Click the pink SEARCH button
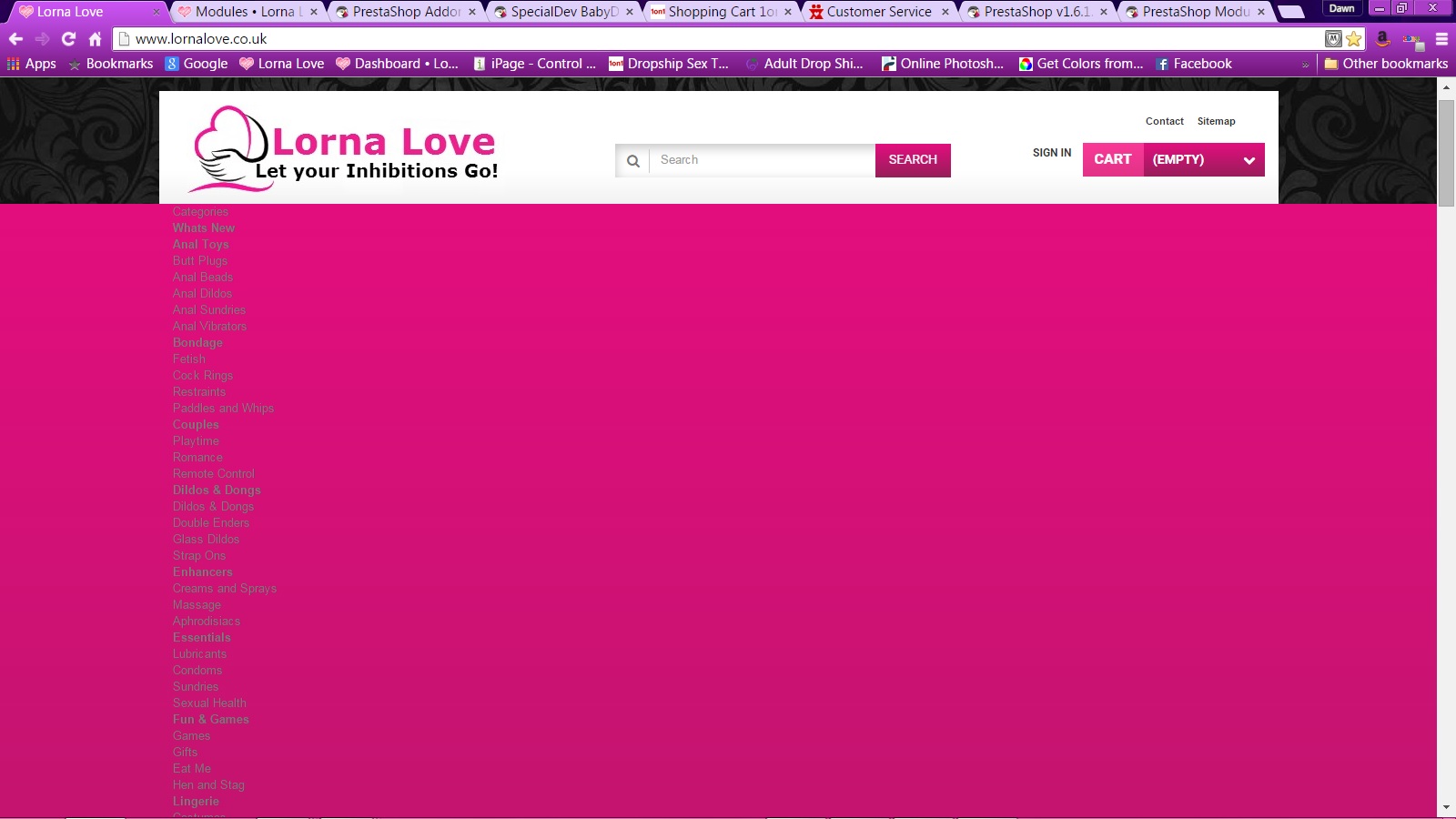 pos(913,160)
